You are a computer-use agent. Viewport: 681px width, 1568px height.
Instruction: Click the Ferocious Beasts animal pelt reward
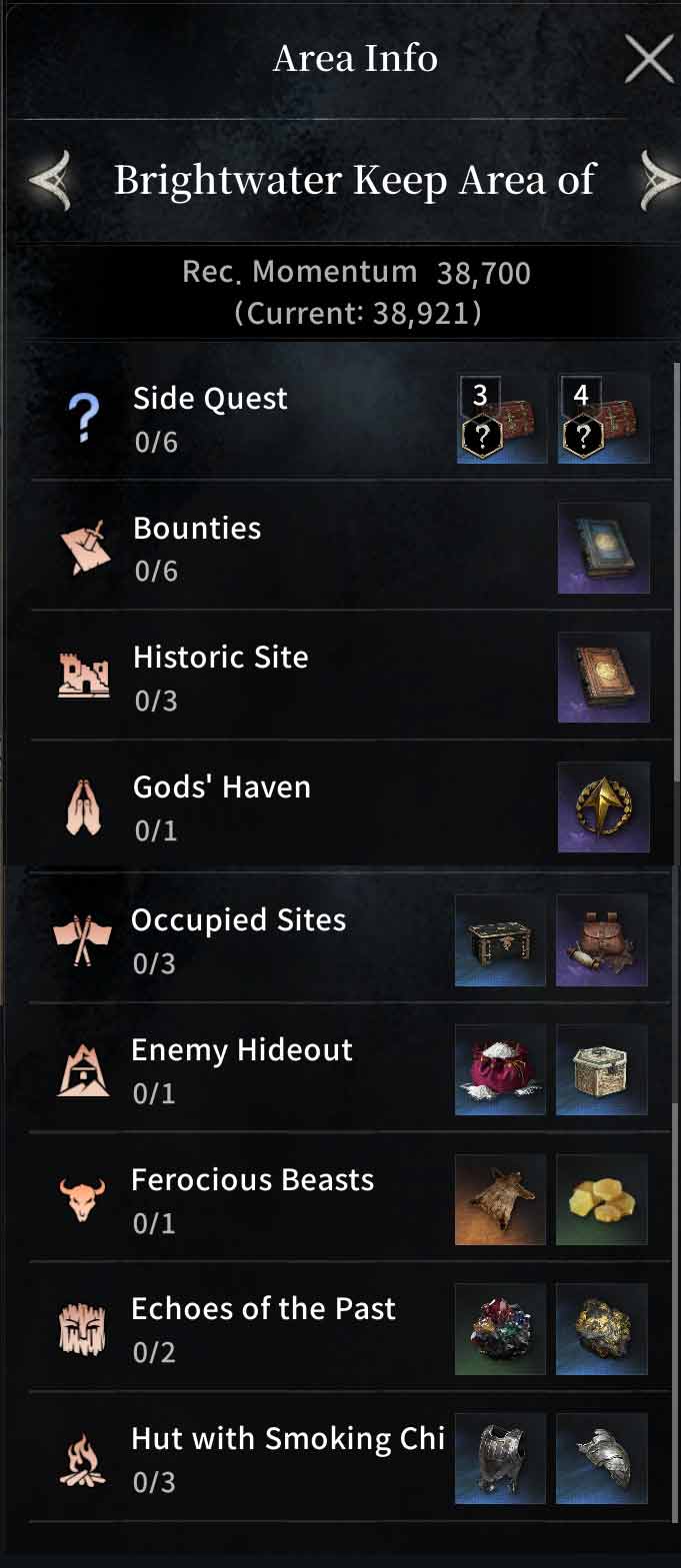pyautogui.click(x=500, y=1199)
